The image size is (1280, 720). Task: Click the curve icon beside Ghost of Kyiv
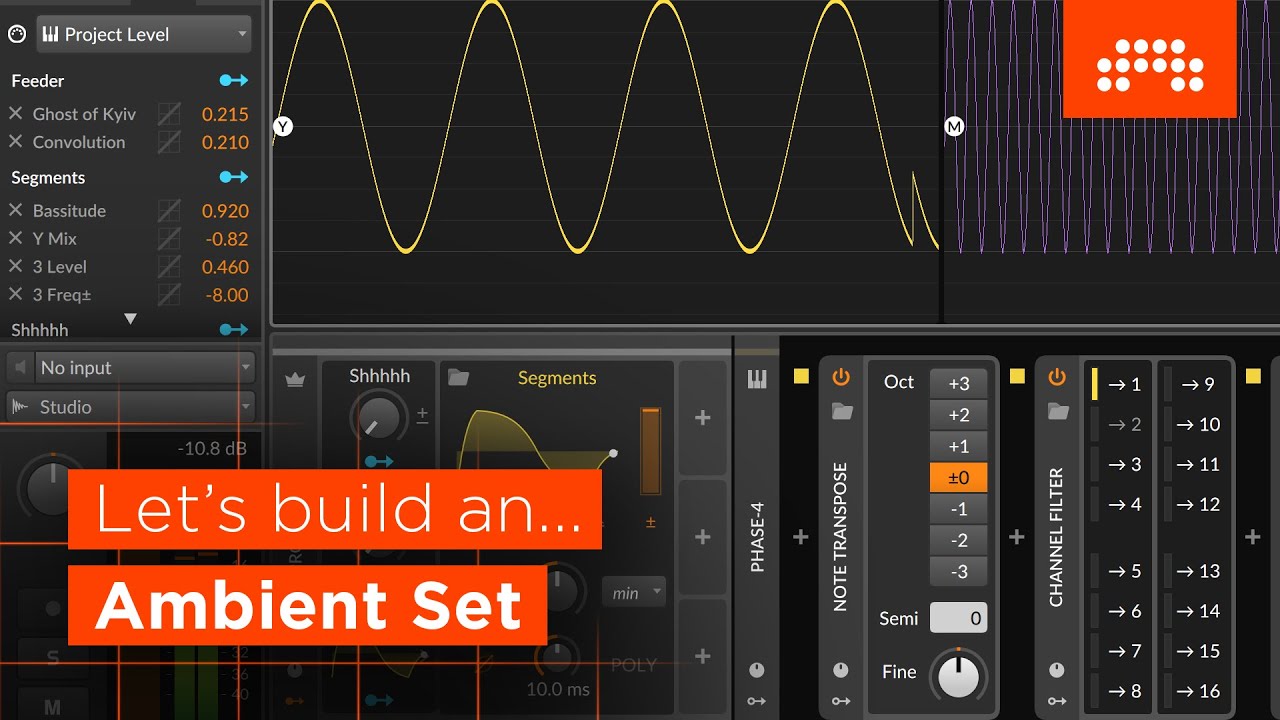pos(169,114)
